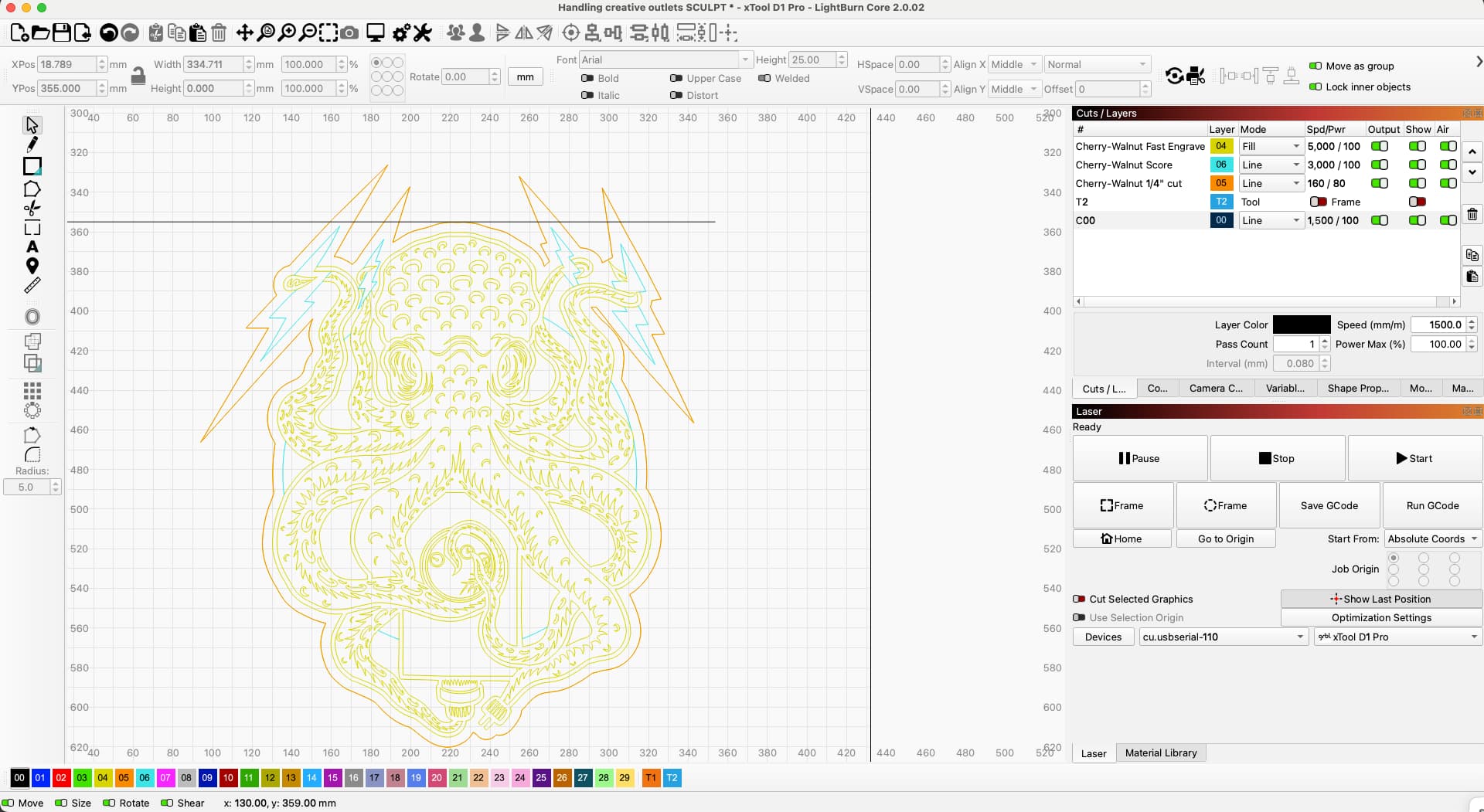
Task: Choose the position marker pin tool
Action: (32, 266)
